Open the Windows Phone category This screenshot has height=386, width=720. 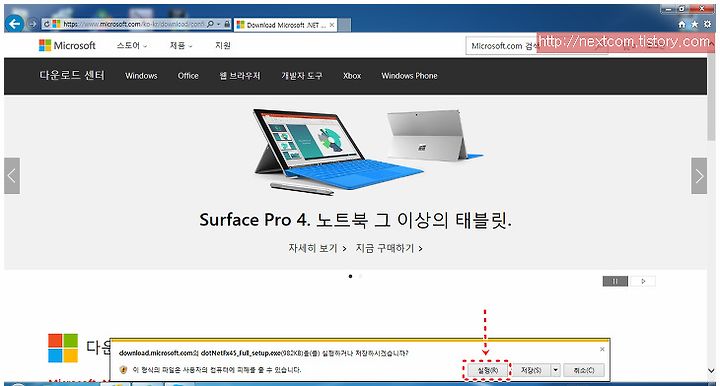(410, 76)
